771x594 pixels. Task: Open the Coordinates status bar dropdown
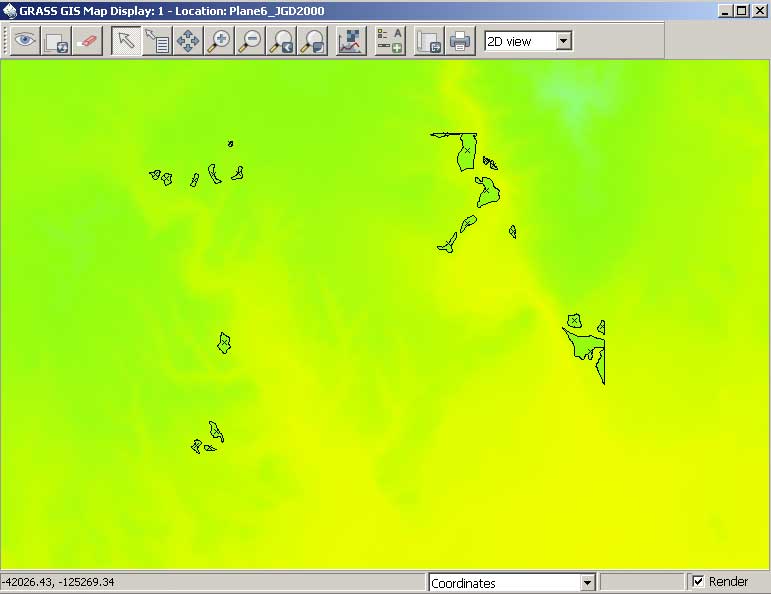[x=512, y=583]
